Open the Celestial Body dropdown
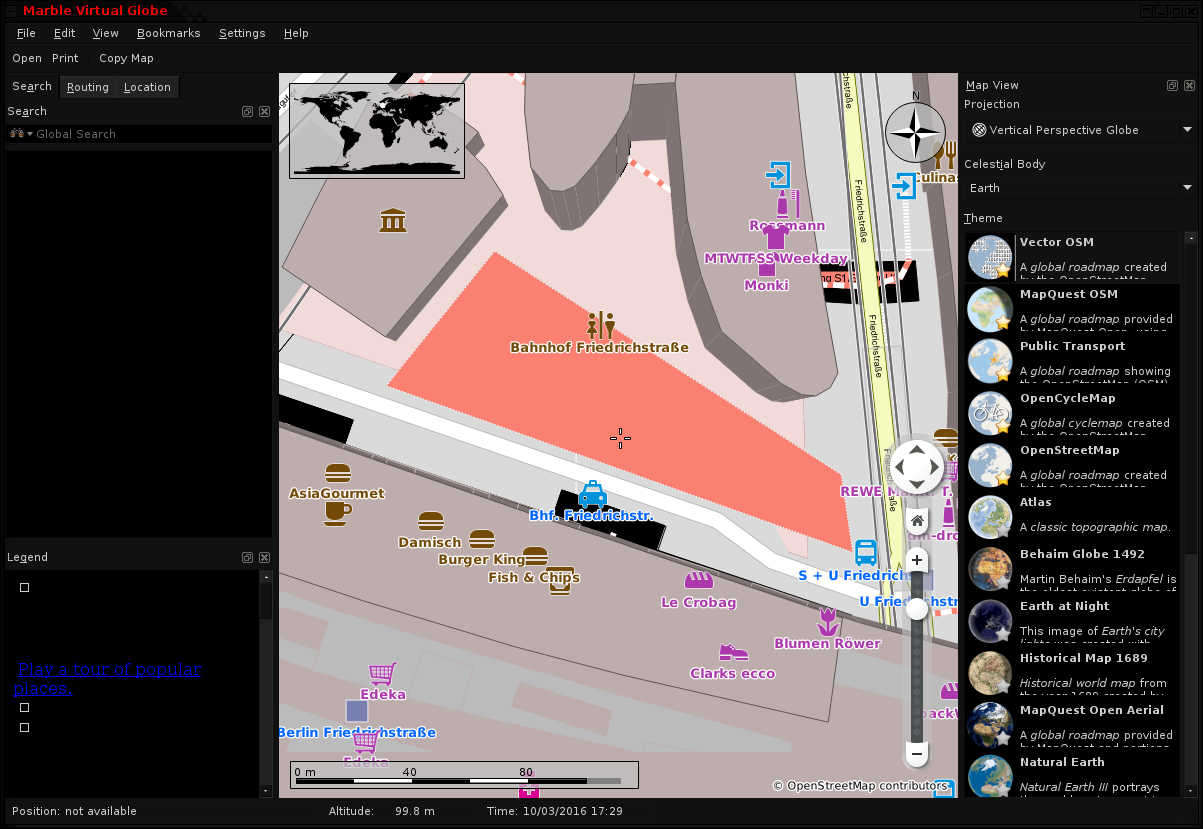The height and width of the screenshot is (829, 1203). point(1081,188)
